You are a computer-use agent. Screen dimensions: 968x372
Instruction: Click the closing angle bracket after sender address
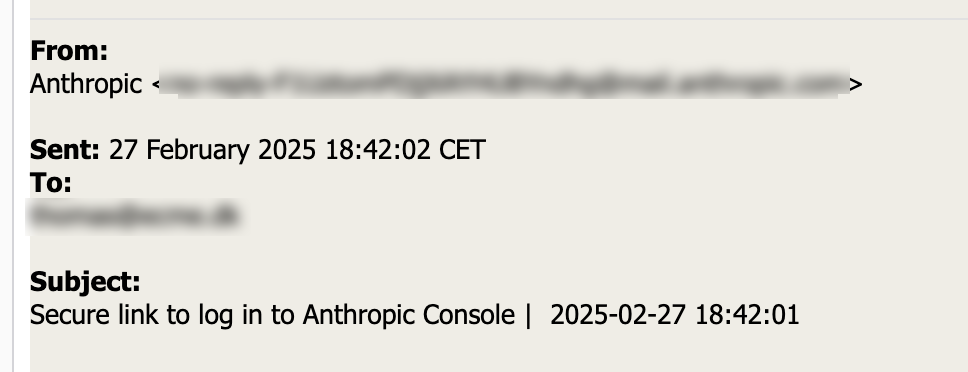coord(856,85)
